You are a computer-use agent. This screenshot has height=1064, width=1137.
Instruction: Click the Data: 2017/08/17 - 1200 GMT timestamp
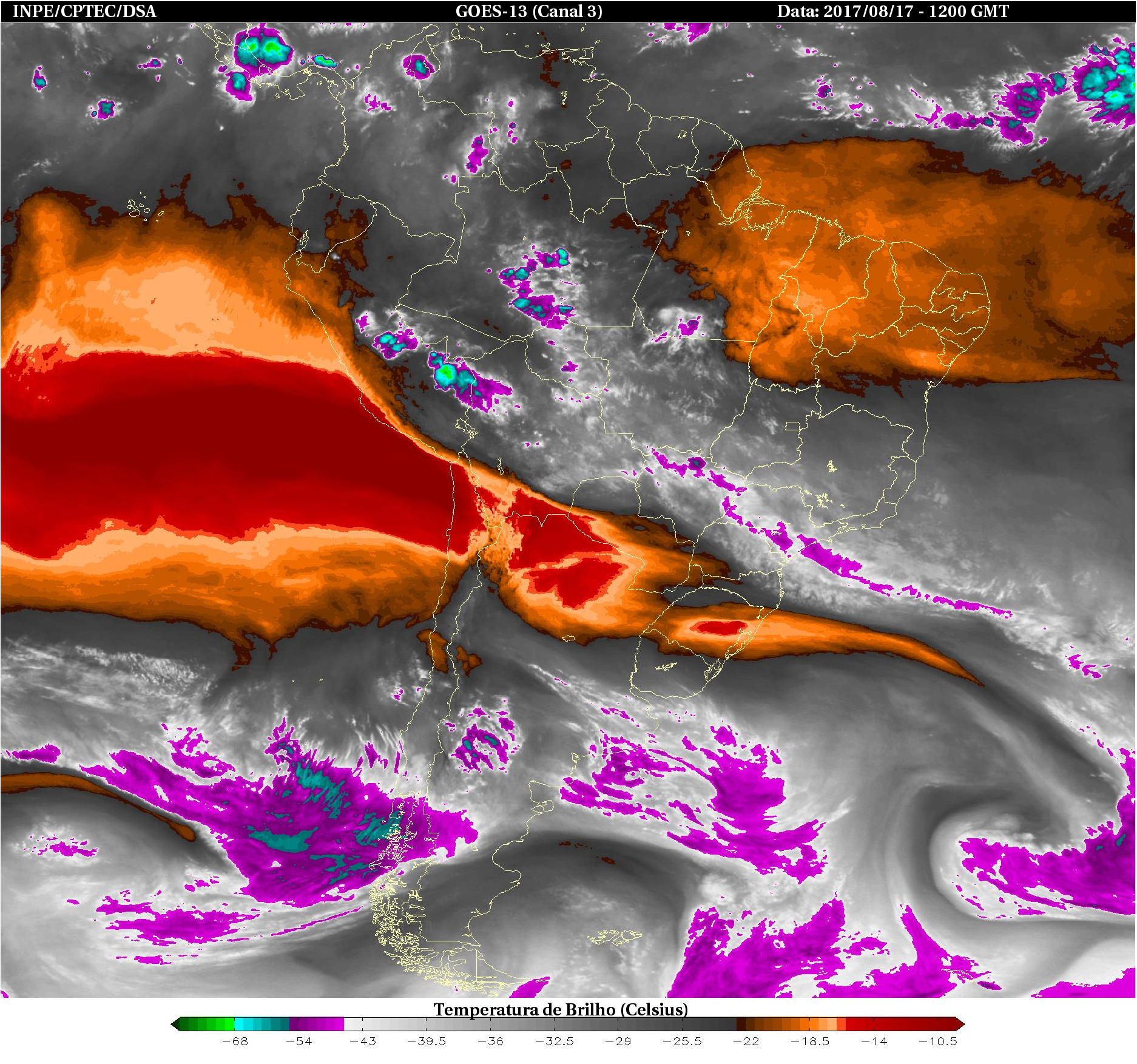[892, 11]
